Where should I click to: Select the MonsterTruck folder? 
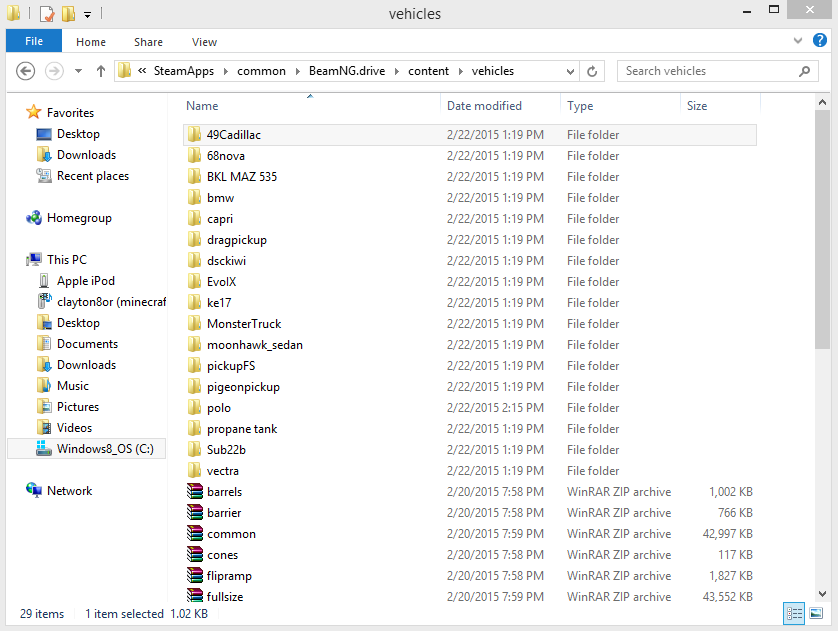(244, 324)
